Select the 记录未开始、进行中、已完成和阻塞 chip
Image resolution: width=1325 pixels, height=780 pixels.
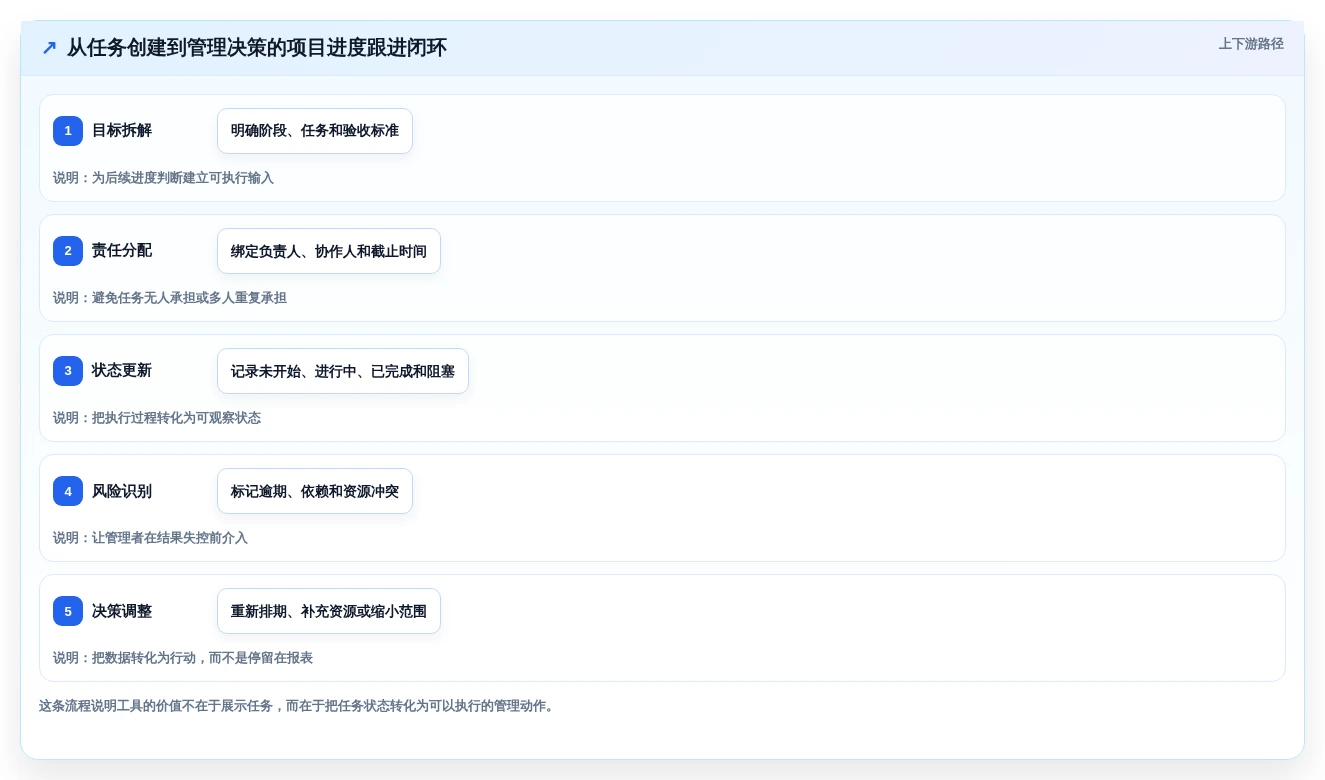(x=343, y=371)
